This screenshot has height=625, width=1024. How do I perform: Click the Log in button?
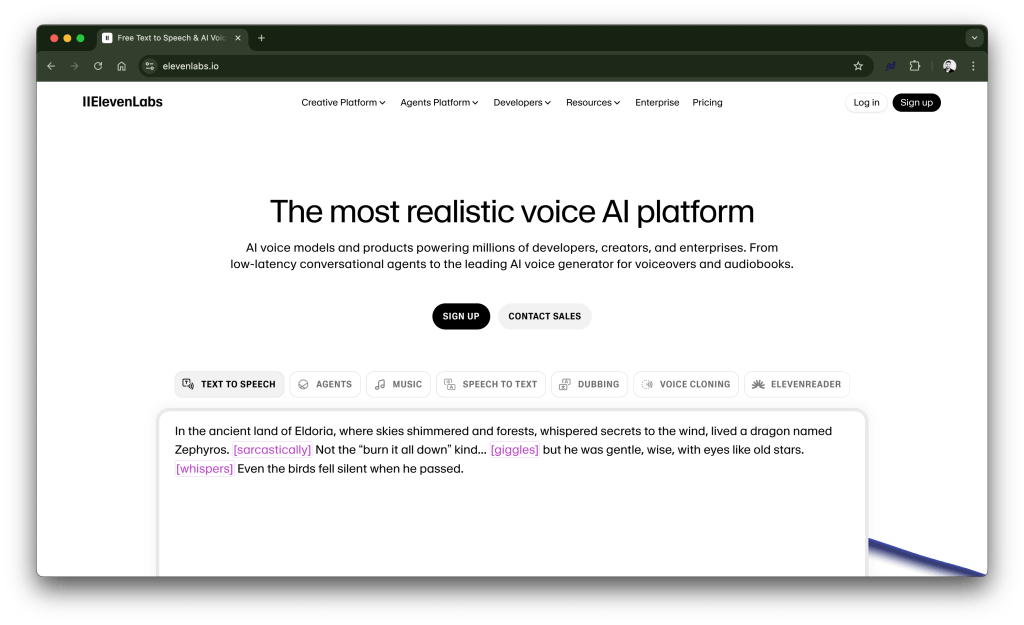tap(866, 103)
